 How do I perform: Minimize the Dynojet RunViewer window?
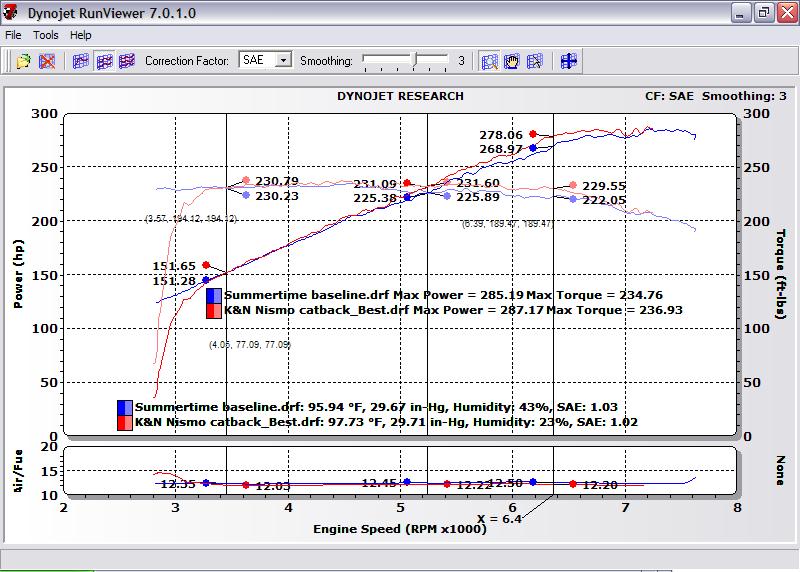tap(740, 13)
